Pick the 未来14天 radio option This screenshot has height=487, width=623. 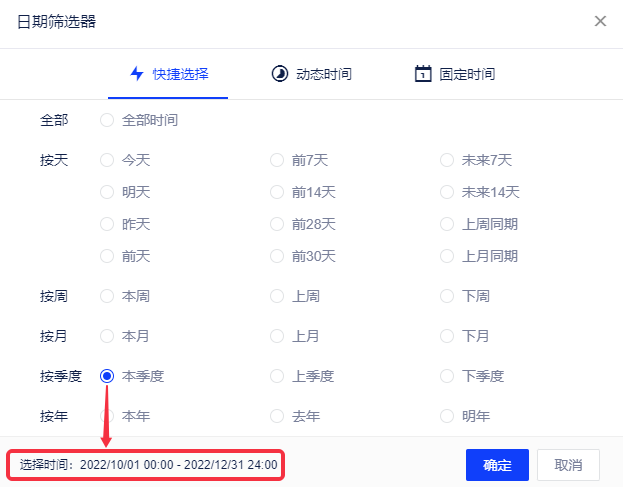[447, 192]
